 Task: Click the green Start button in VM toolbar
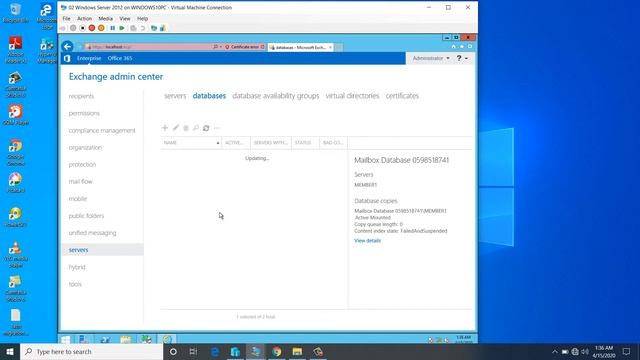pyautogui.click(x=122, y=28)
